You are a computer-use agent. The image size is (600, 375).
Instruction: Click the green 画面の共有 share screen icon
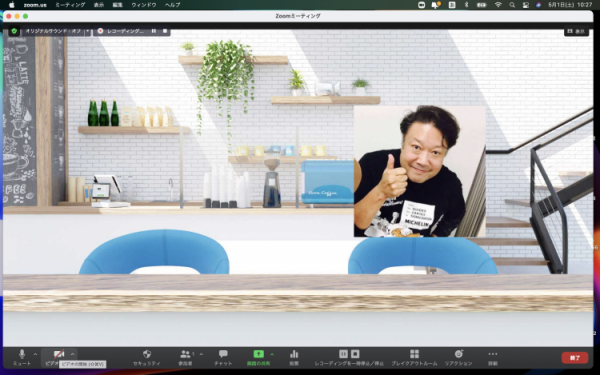click(259, 354)
